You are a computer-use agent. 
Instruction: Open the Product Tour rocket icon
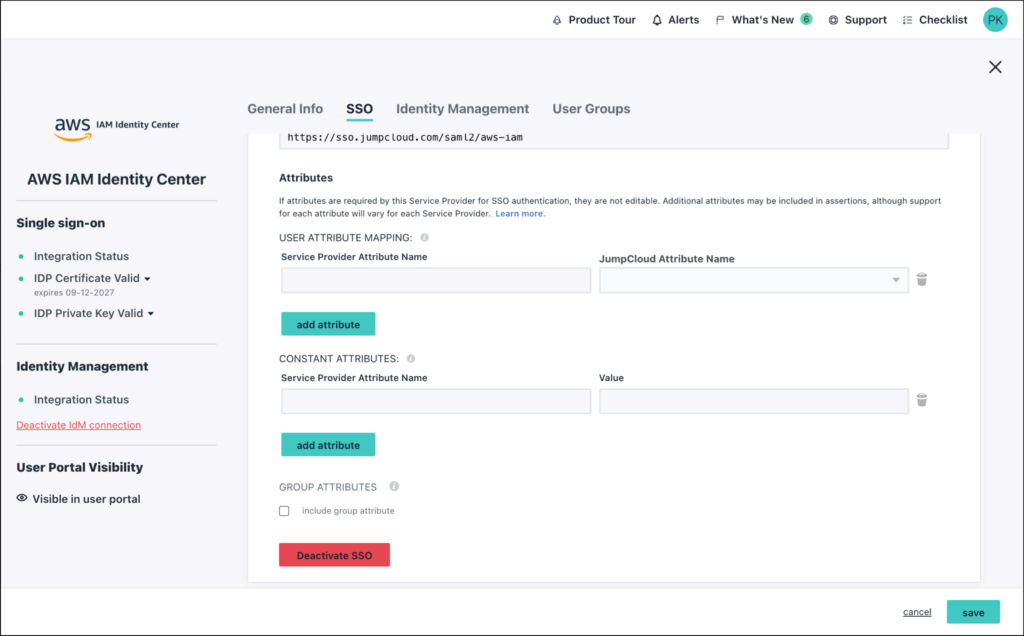pyautogui.click(x=557, y=20)
